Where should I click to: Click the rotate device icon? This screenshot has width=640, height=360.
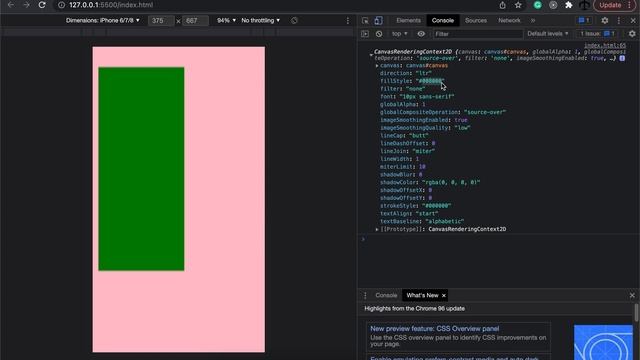pyautogui.click(x=294, y=20)
